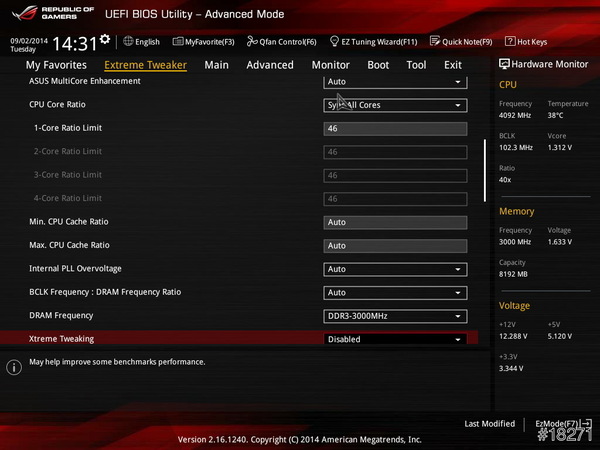Select the ASUS MultiCore Enhancement label

85,81
